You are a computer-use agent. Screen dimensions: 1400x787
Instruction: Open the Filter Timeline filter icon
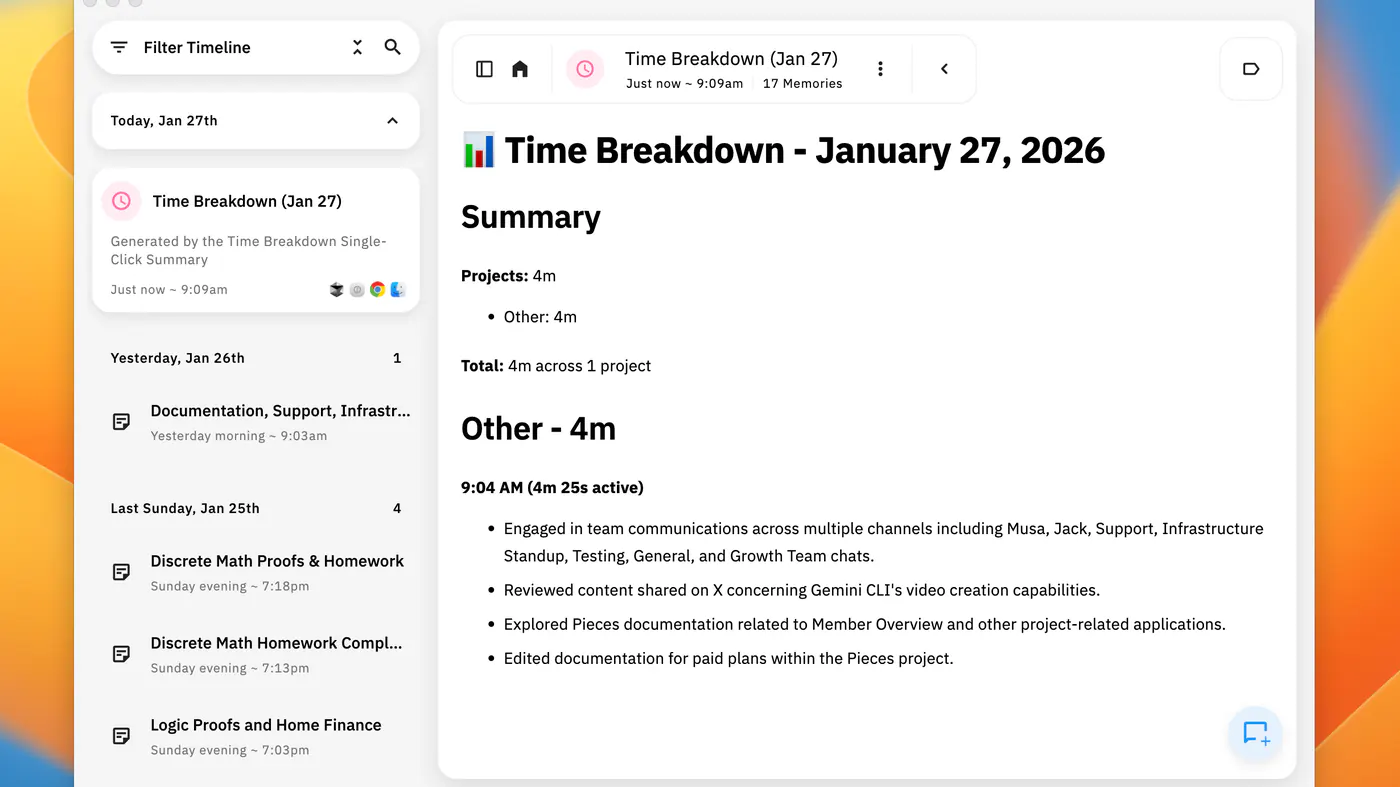119,47
